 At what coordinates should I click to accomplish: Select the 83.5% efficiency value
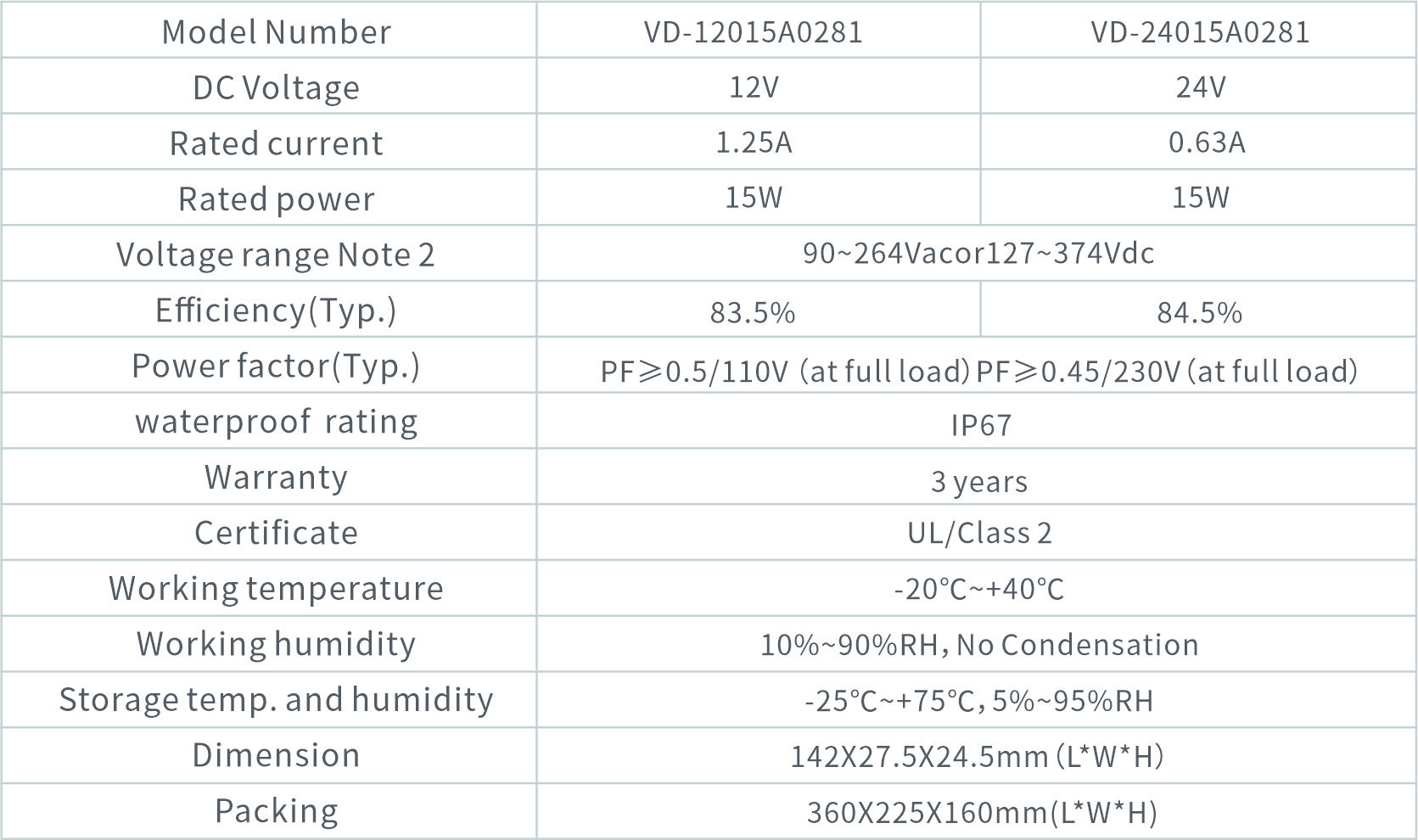(x=753, y=312)
